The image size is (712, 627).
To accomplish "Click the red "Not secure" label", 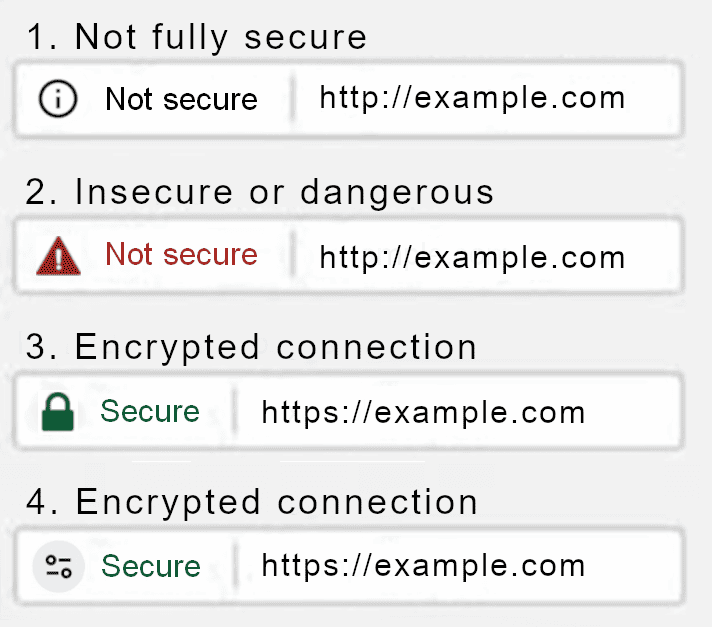I will click(x=181, y=255).
